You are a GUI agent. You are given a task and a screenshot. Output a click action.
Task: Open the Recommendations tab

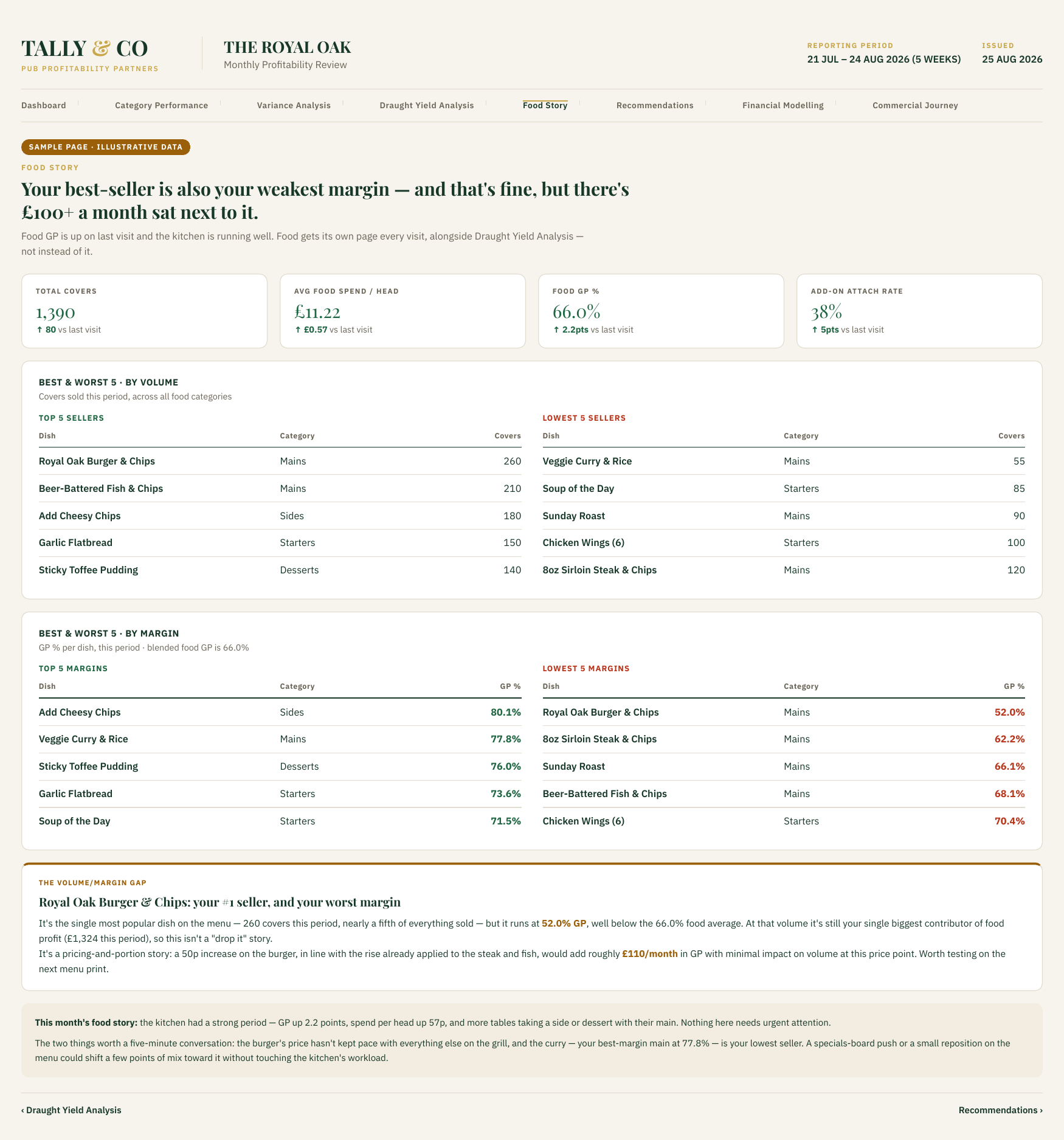click(x=655, y=105)
